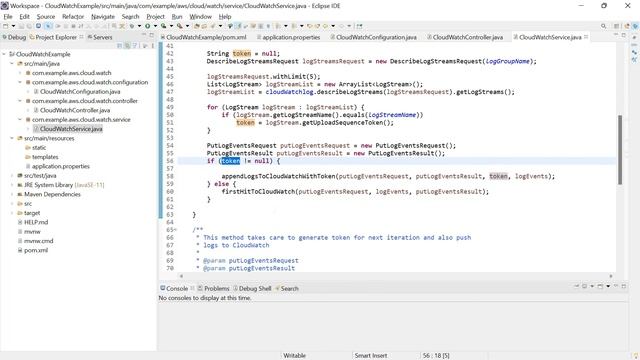Click the editor horizontal scroll right arrow

point(611,276)
